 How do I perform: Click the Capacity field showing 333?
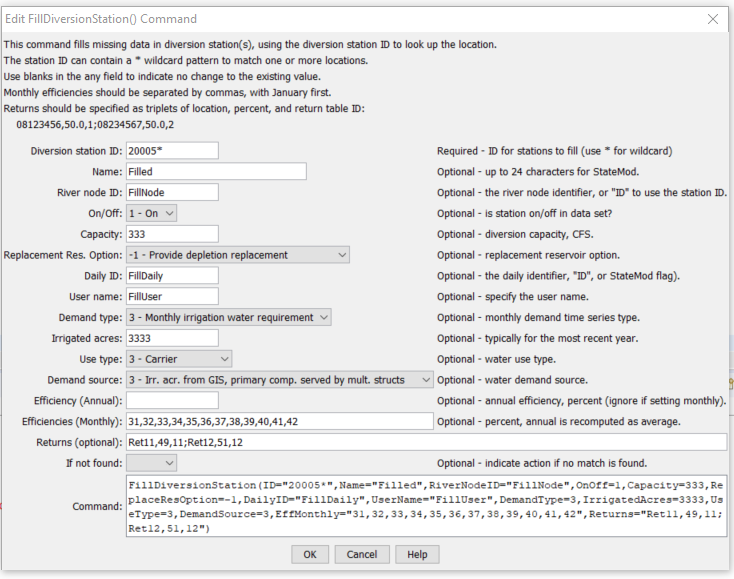point(172,234)
